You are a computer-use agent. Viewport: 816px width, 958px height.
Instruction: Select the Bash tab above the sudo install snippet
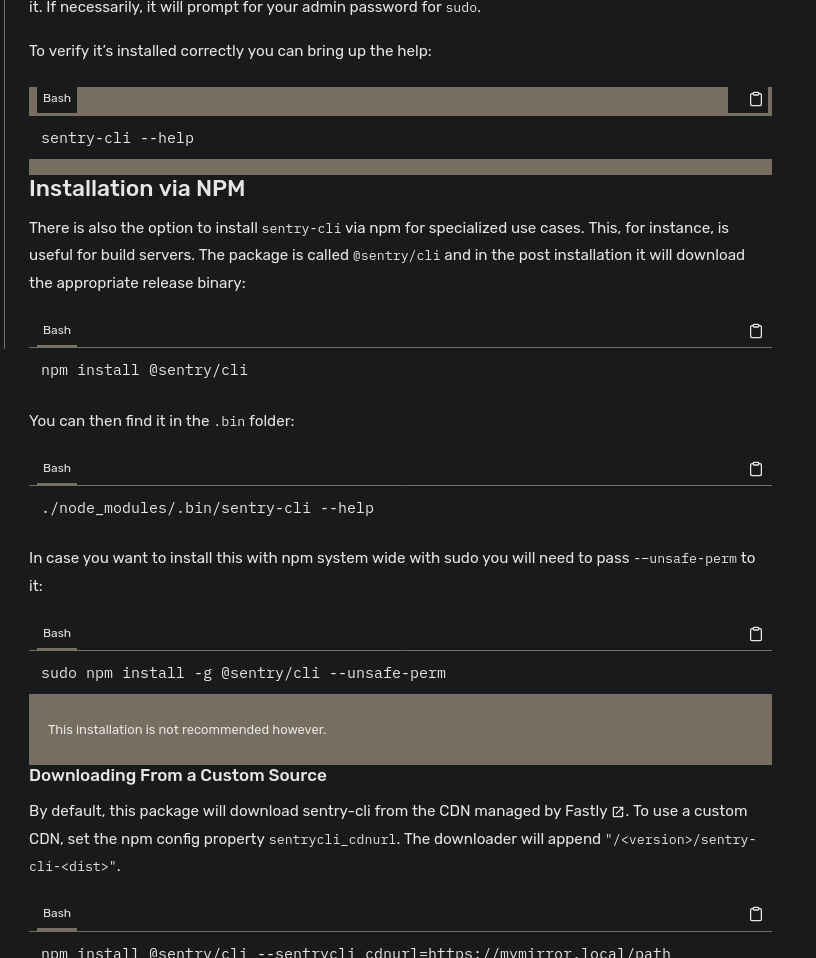[x=57, y=633]
